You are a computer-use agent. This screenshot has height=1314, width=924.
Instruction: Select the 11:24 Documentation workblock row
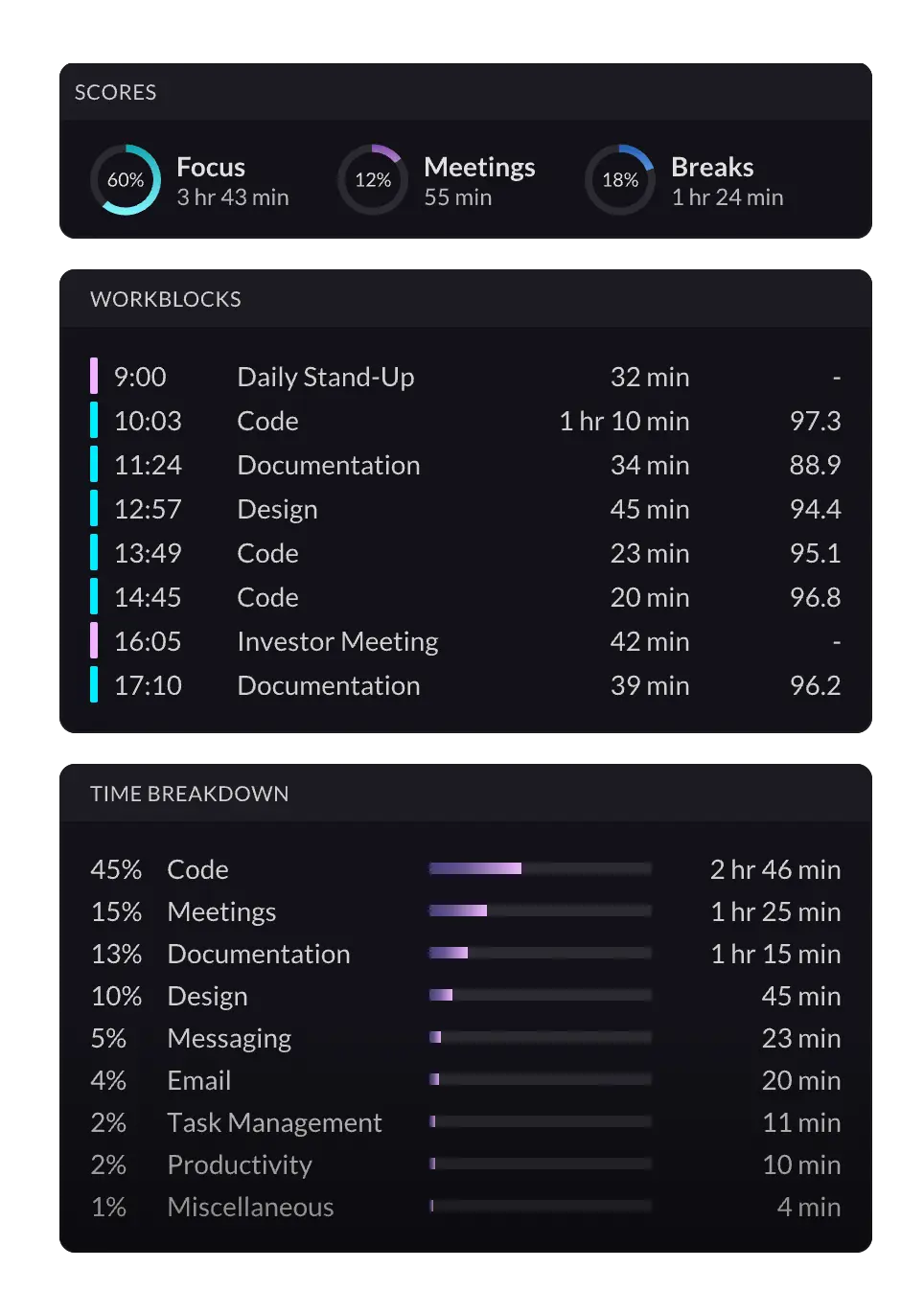465,465
